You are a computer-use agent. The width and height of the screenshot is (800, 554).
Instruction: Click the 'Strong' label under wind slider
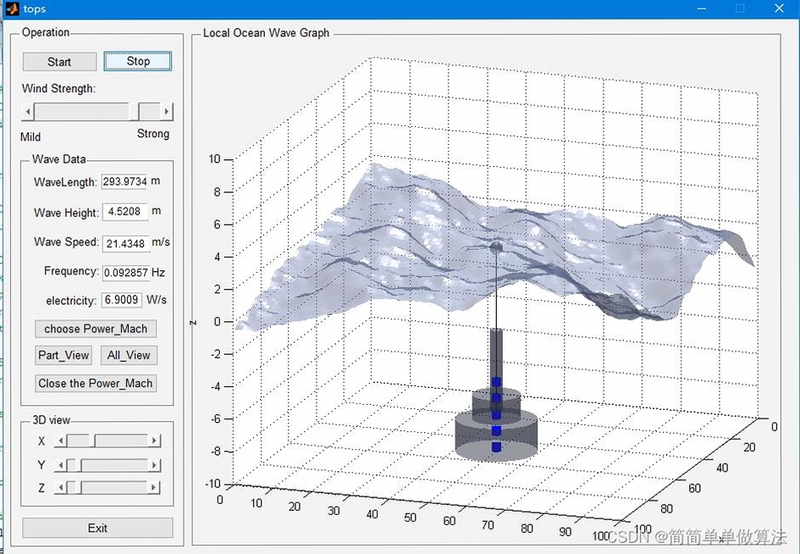(x=153, y=134)
